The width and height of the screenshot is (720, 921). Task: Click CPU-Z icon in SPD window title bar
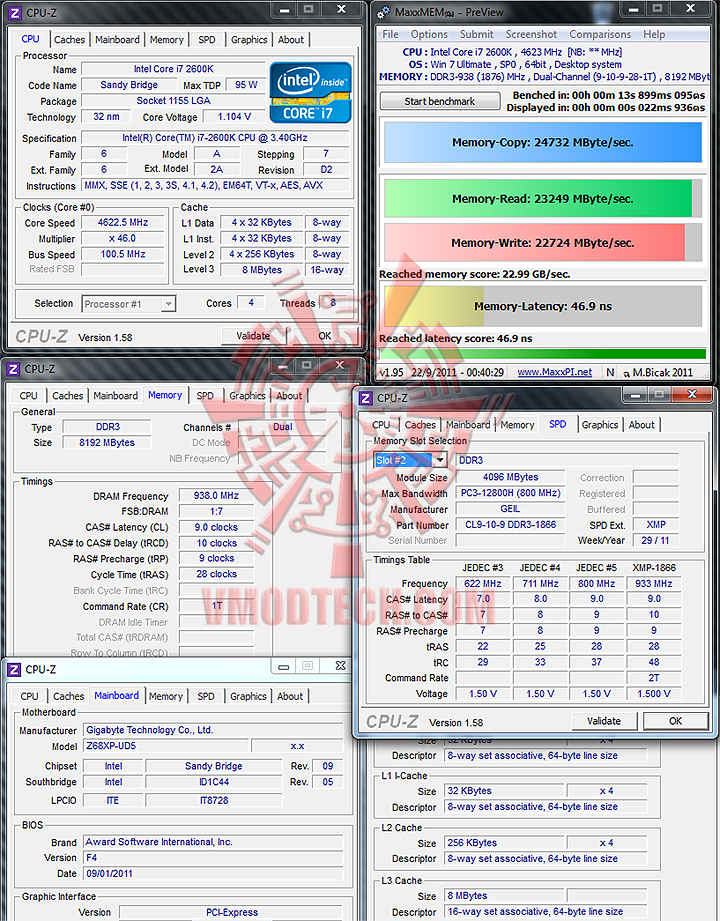pos(365,398)
